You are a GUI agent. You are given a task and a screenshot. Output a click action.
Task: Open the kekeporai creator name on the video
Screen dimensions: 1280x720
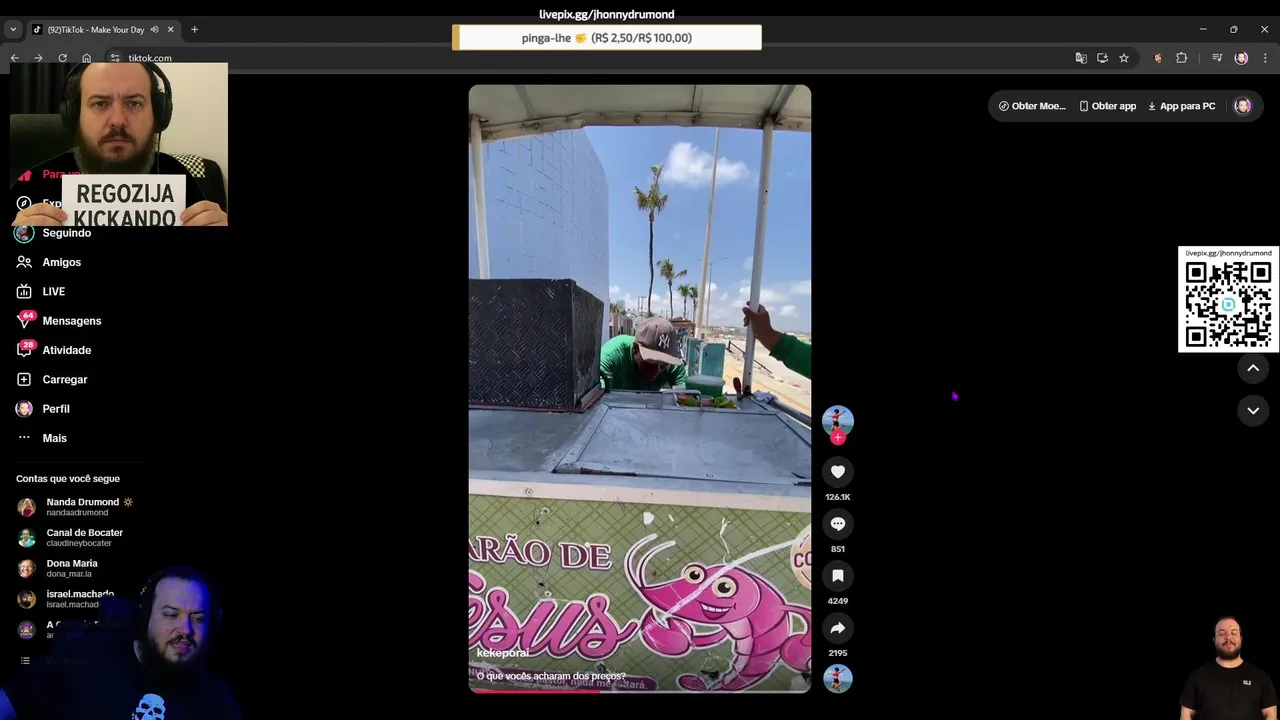tap(503, 653)
